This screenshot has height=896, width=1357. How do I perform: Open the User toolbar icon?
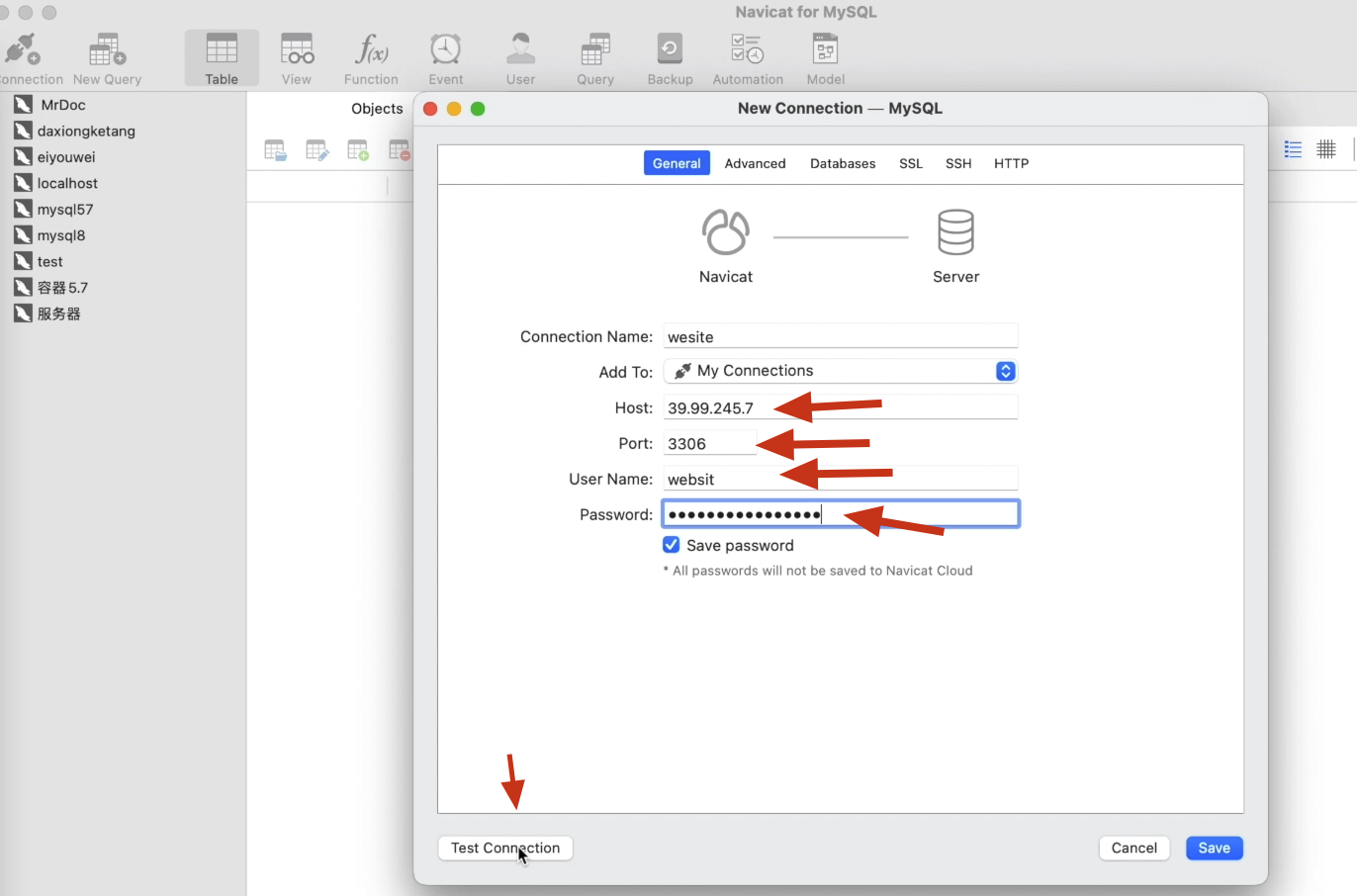[520, 59]
